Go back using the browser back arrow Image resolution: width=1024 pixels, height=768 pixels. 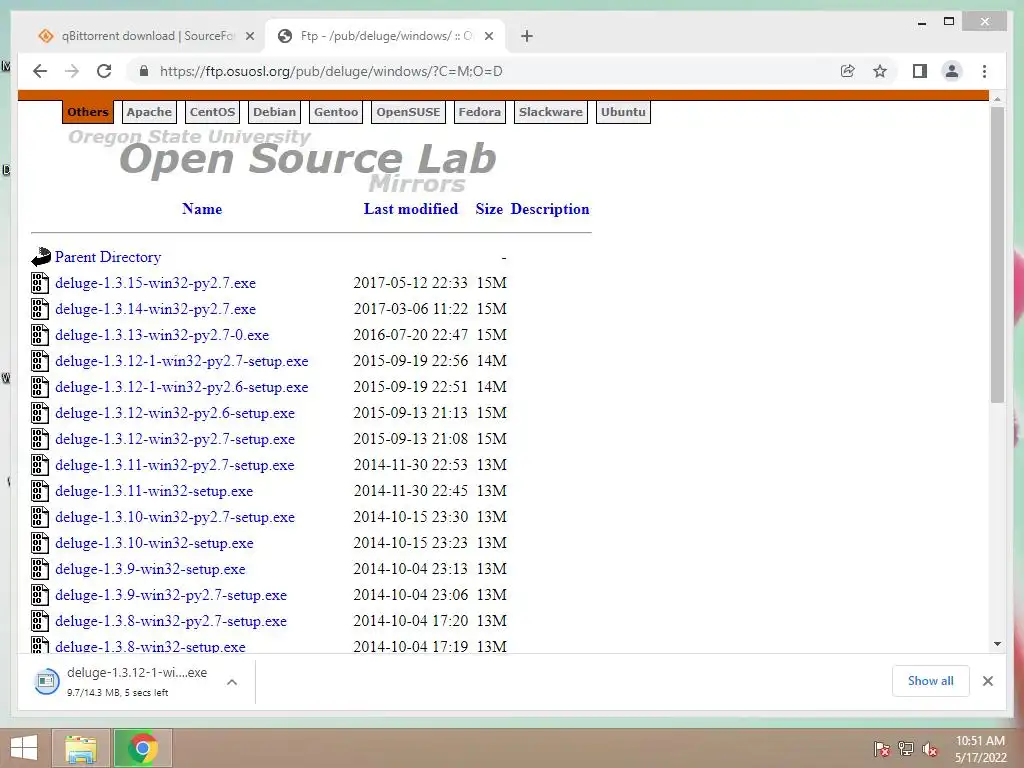(x=40, y=71)
